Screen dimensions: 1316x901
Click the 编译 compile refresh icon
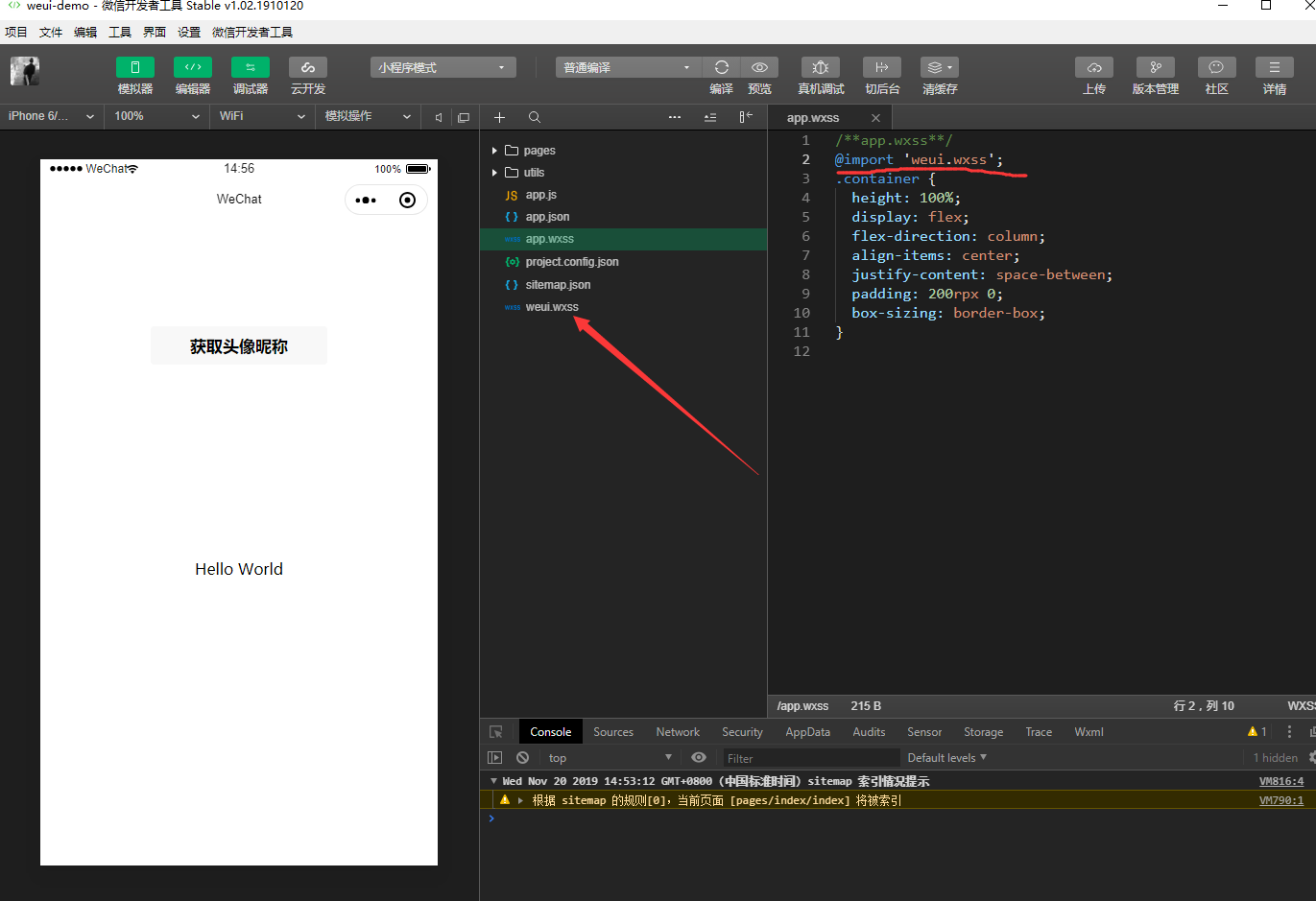point(722,67)
